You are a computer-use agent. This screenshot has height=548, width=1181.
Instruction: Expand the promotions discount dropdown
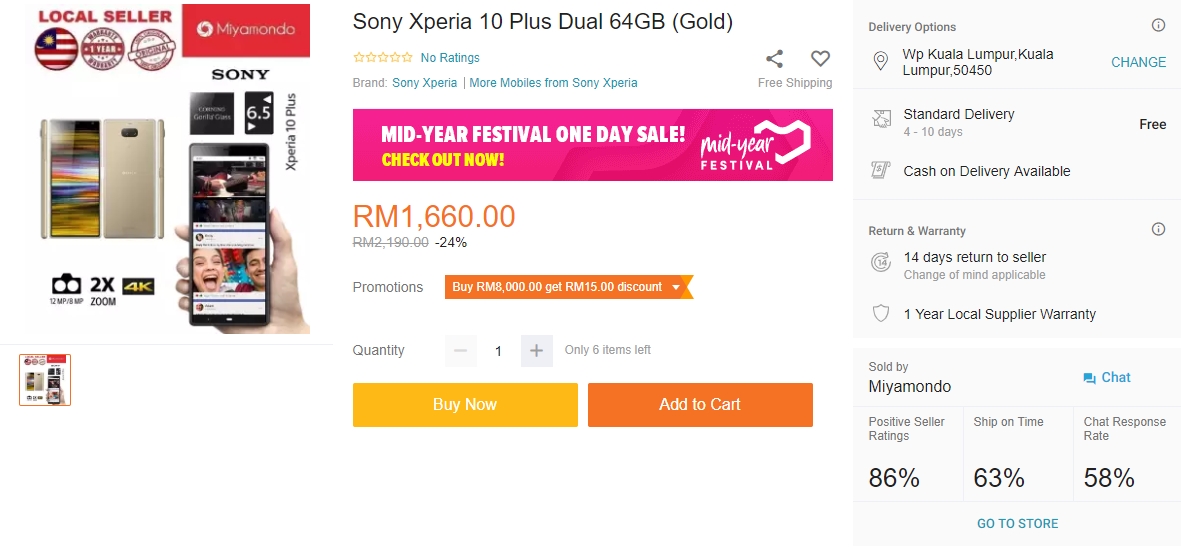[676, 287]
